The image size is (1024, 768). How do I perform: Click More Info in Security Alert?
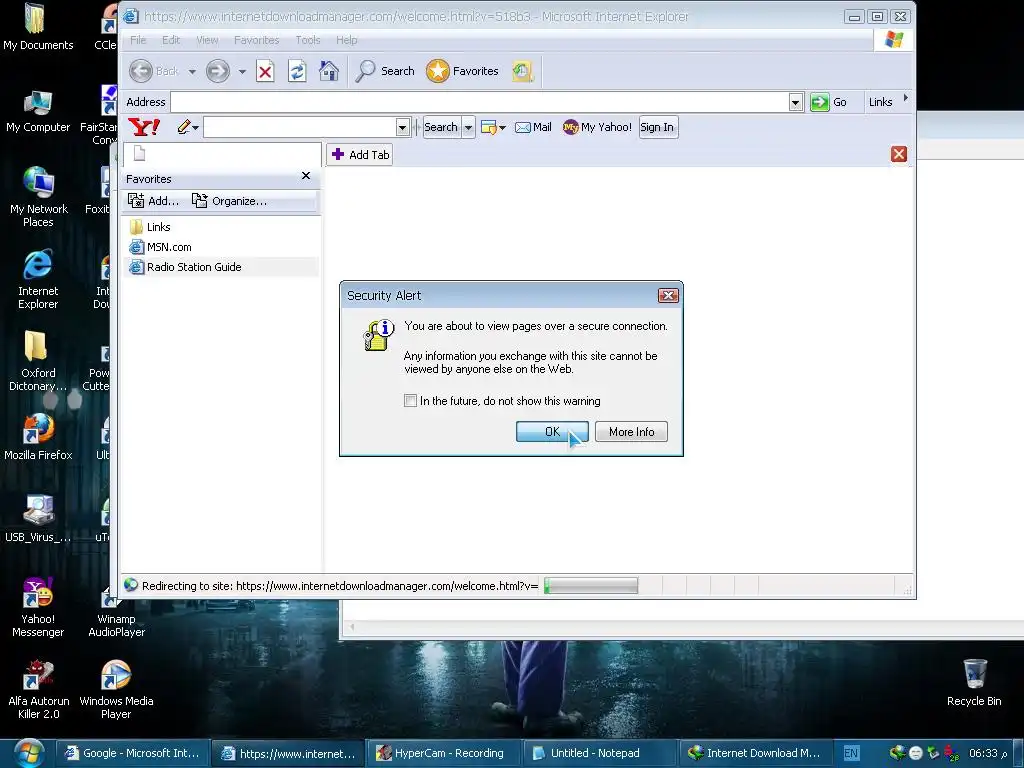pyautogui.click(x=632, y=432)
